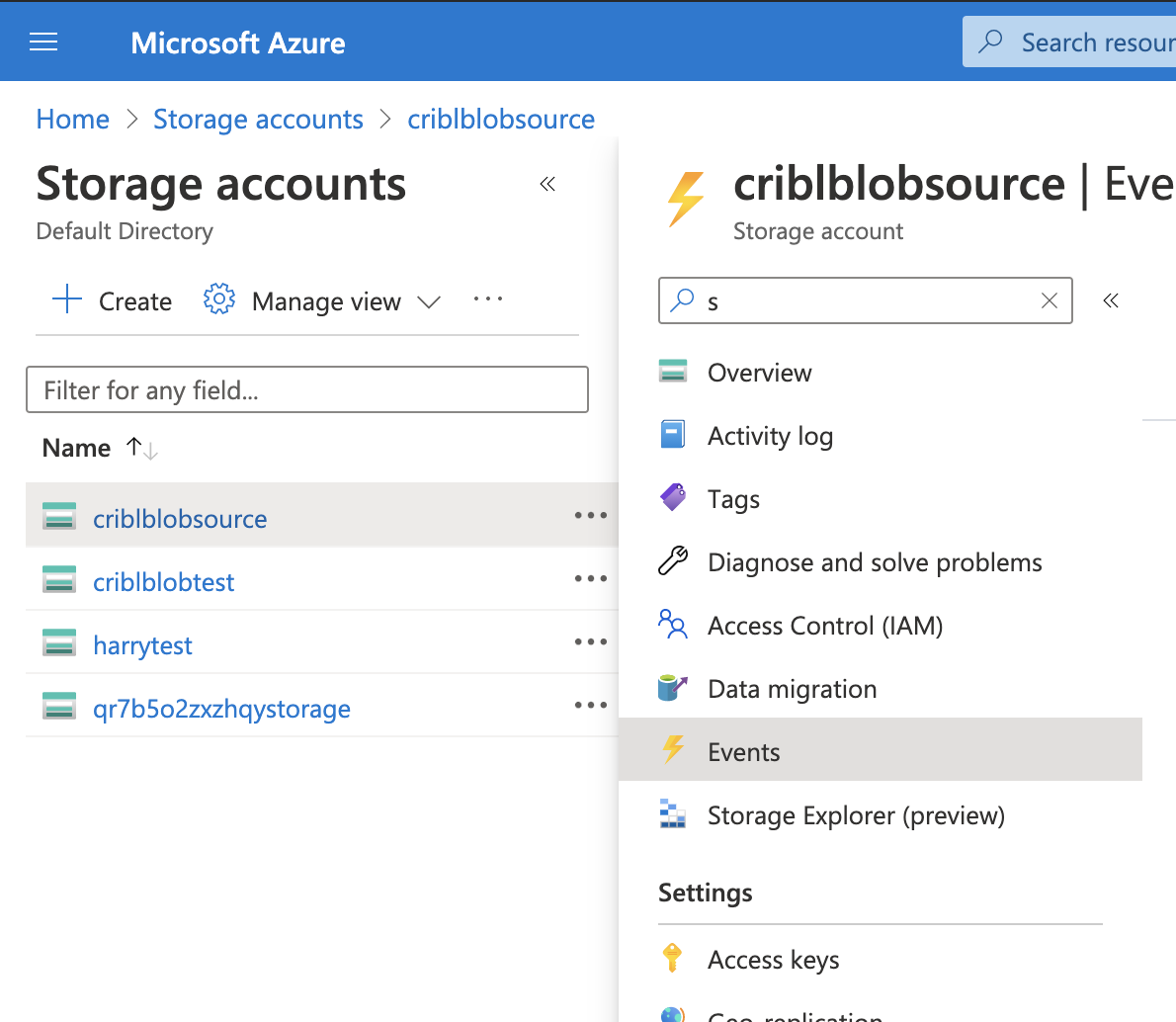Screen dimensions: 1176x1022
Task: Navigate to Storage accounts via breadcrumb
Action: 258,119
